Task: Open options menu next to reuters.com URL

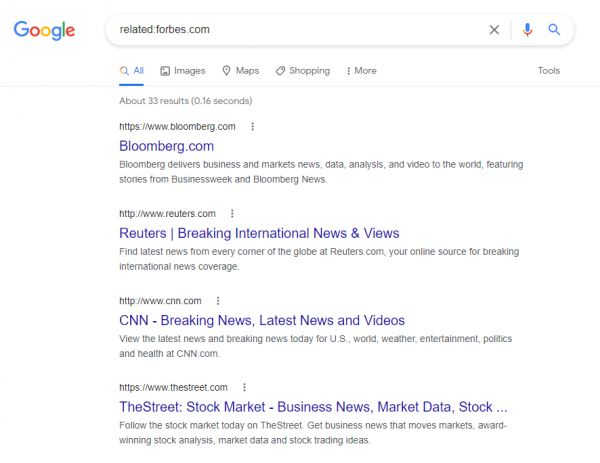Action: (x=232, y=214)
